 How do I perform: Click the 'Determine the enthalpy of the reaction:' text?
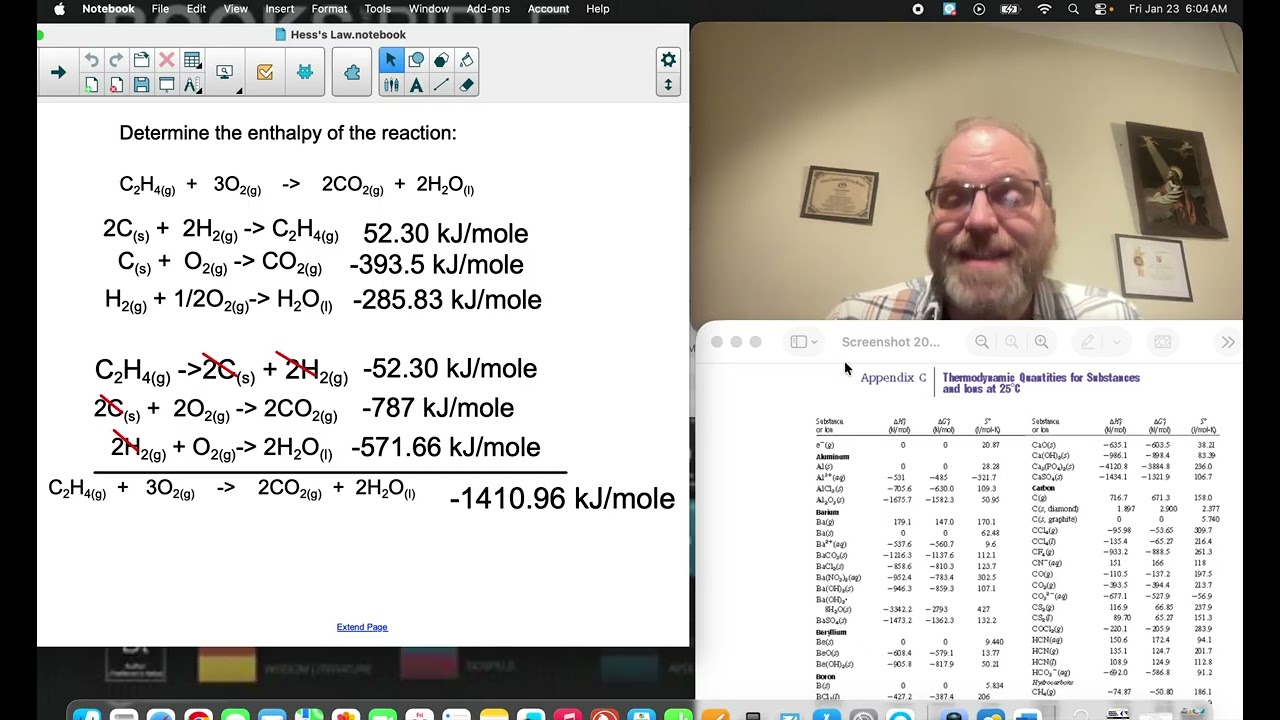288,133
